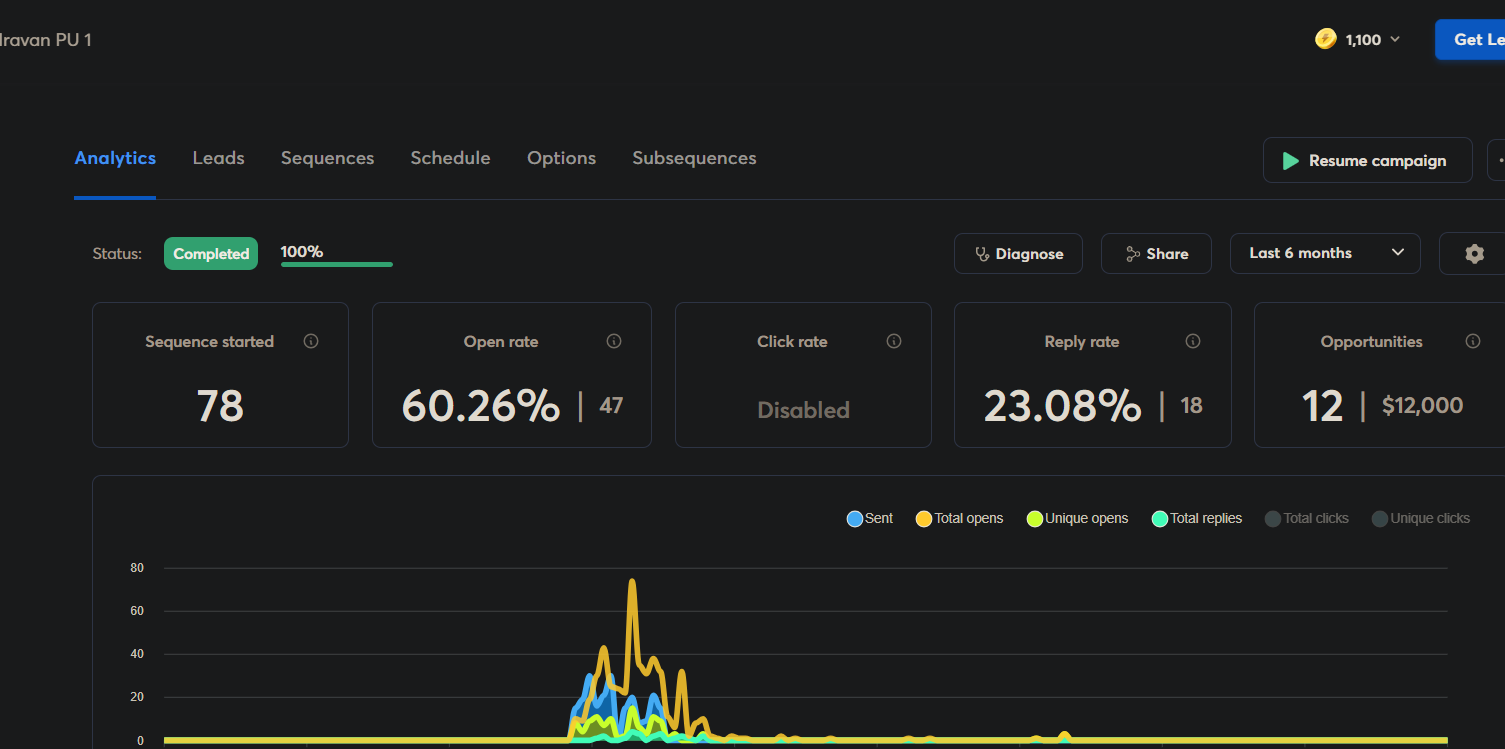1505x749 pixels.
Task: Click the 18 replies count
Action: [x=1191, y=405]
